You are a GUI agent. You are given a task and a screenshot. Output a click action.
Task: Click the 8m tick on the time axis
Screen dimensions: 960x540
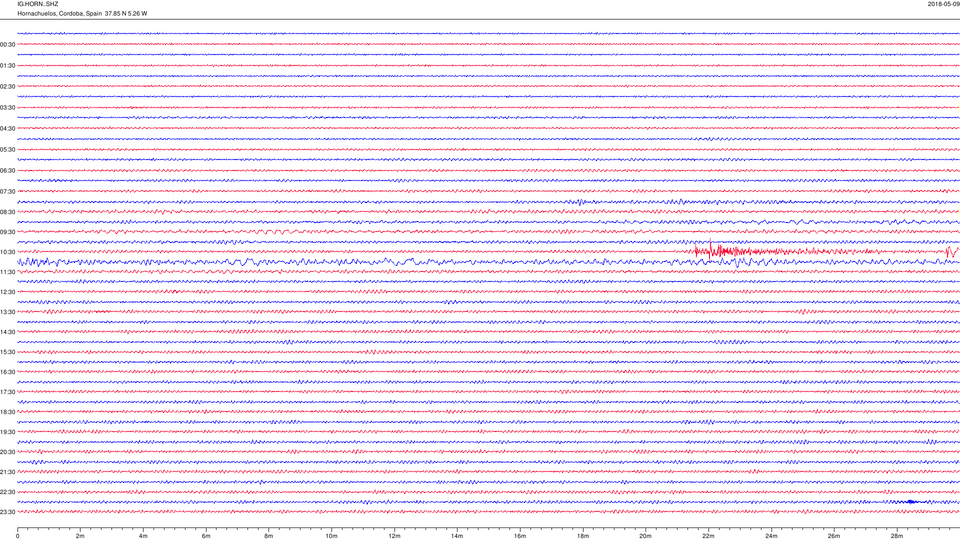[x=269, y=536]
